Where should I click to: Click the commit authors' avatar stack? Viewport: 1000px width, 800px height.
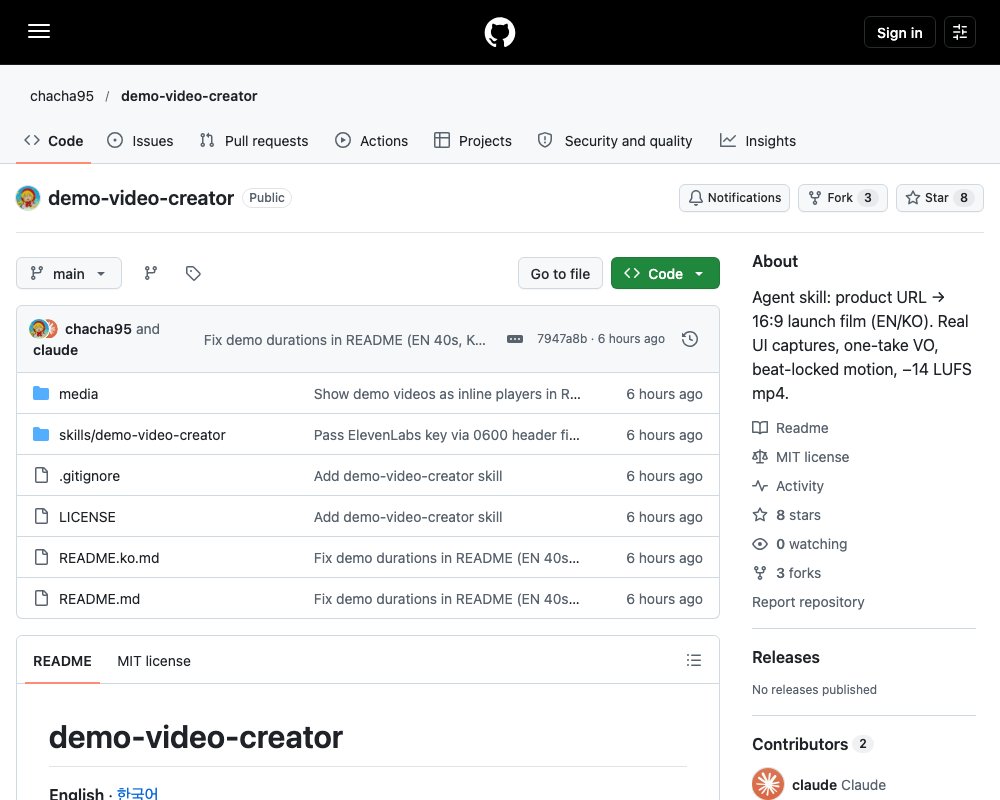[43, 329]
